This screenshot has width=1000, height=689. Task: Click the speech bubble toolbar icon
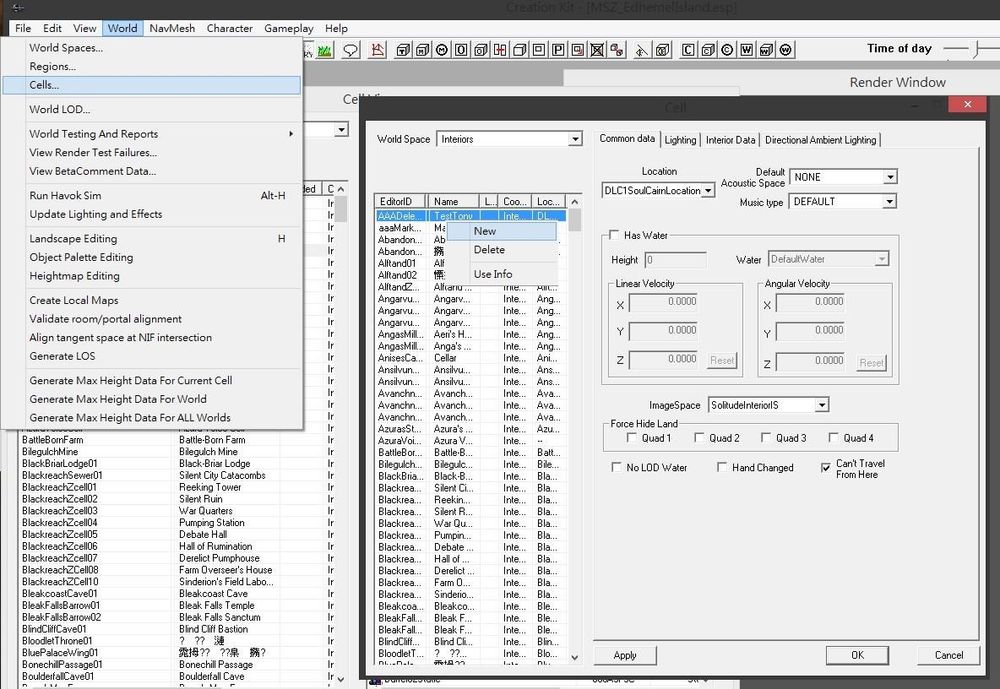click(351, 50)
